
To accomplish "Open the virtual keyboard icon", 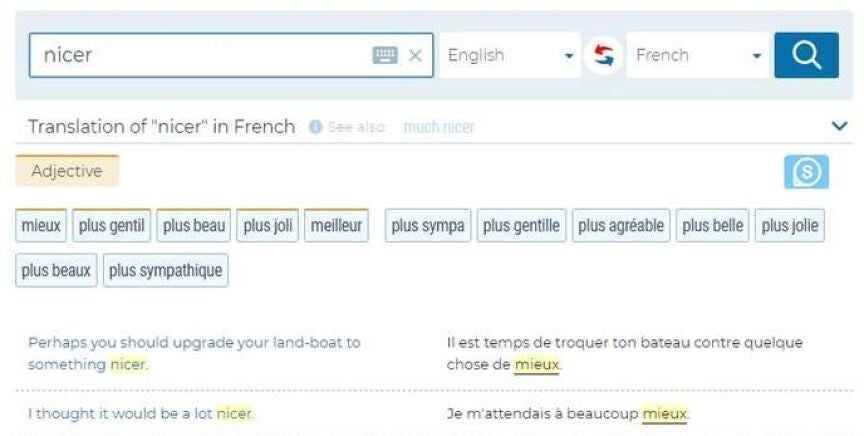I will [385, 56].
